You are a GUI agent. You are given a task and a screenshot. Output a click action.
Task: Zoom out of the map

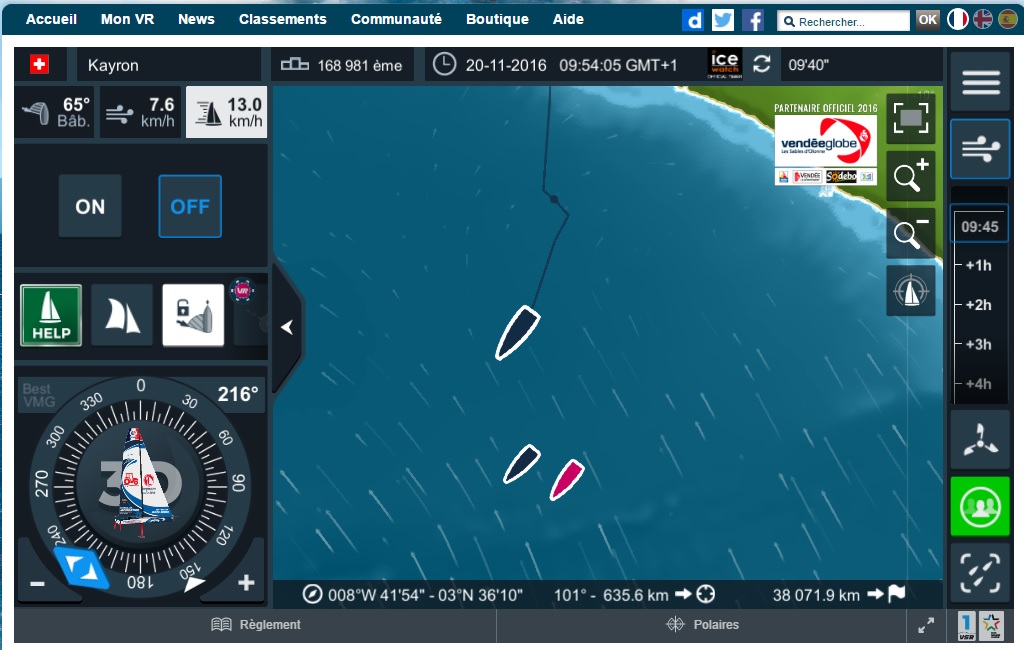click(x=910, y=234)
